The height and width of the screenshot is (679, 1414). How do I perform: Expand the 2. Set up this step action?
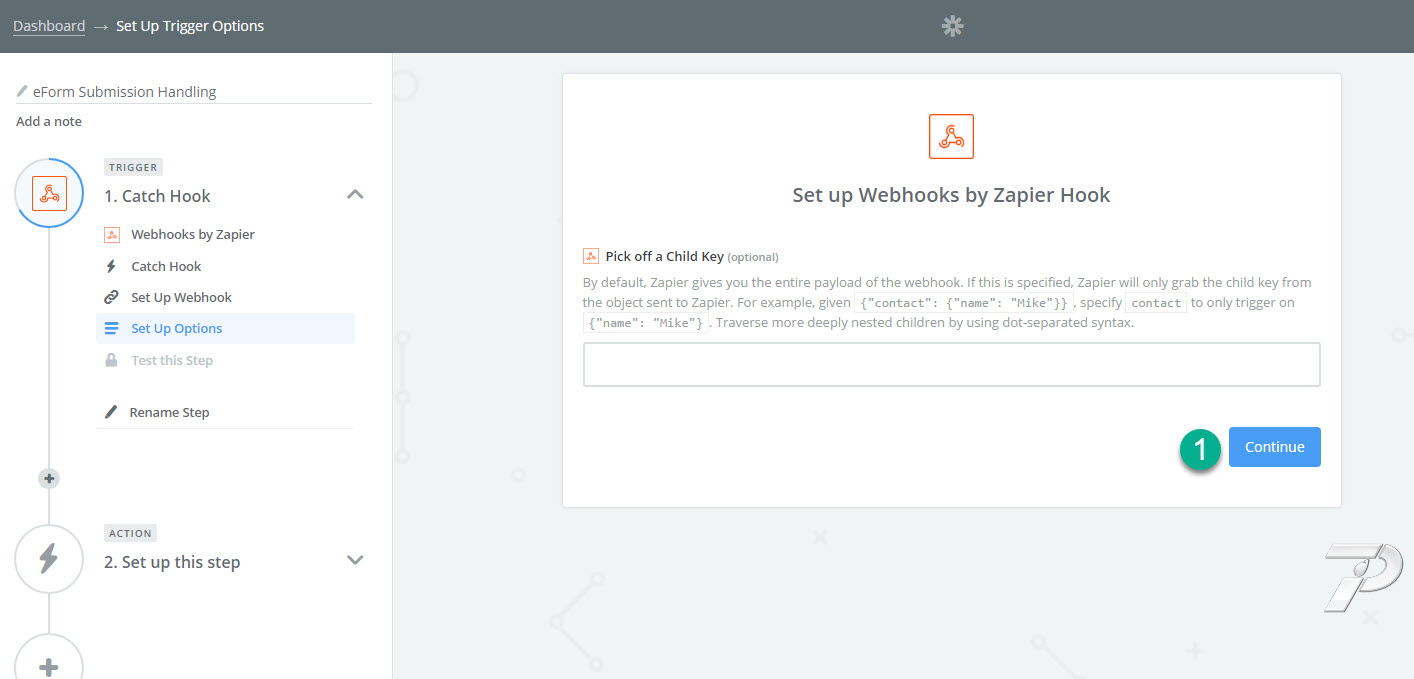355,560
